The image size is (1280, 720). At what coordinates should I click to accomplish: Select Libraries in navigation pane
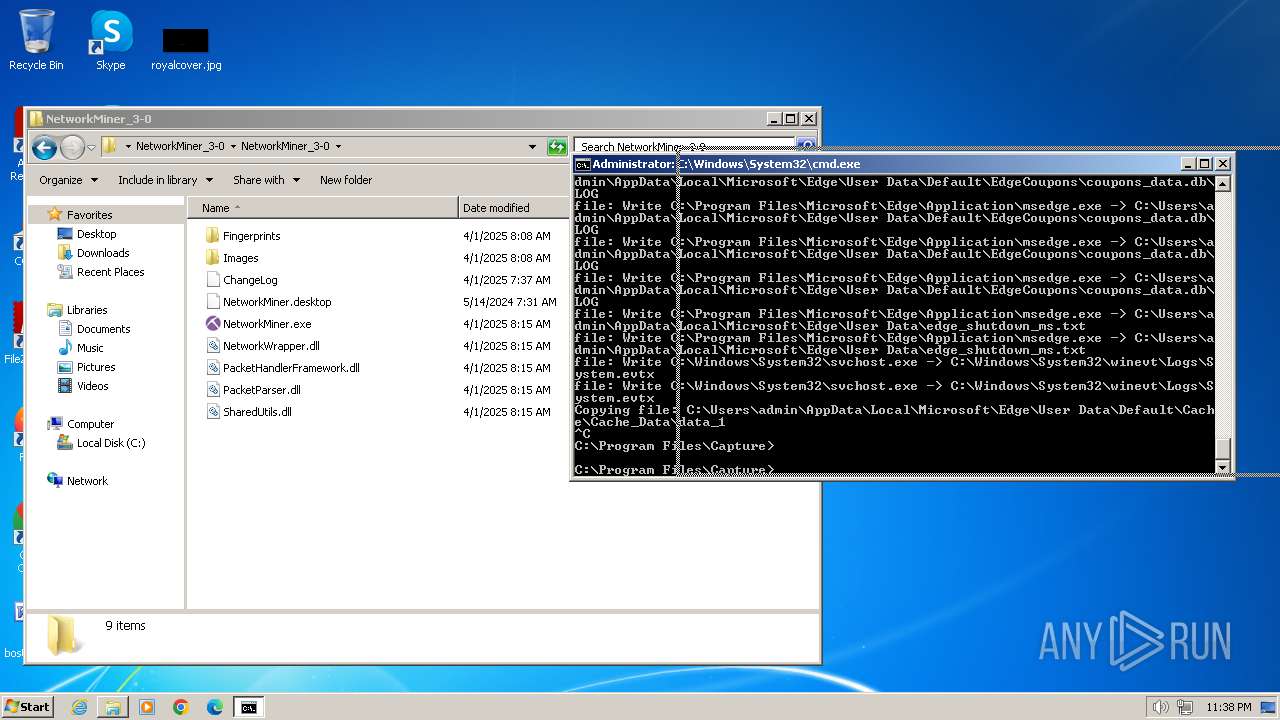[x=86, y=310]
